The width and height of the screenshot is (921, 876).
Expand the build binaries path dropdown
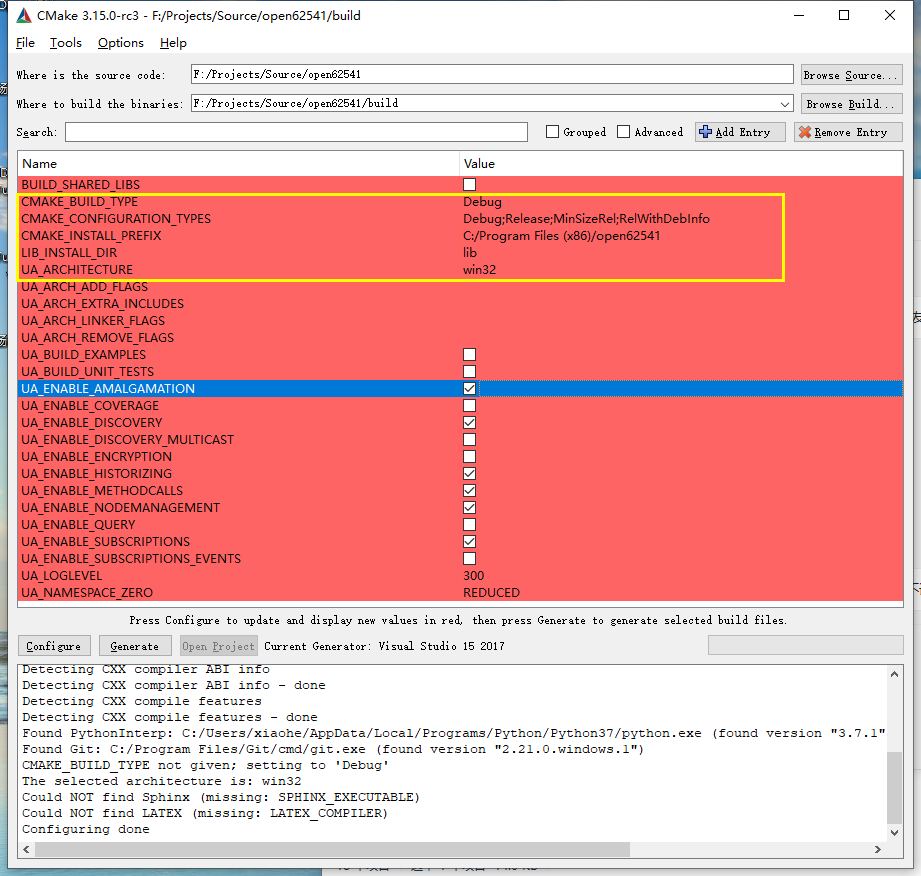784,104
